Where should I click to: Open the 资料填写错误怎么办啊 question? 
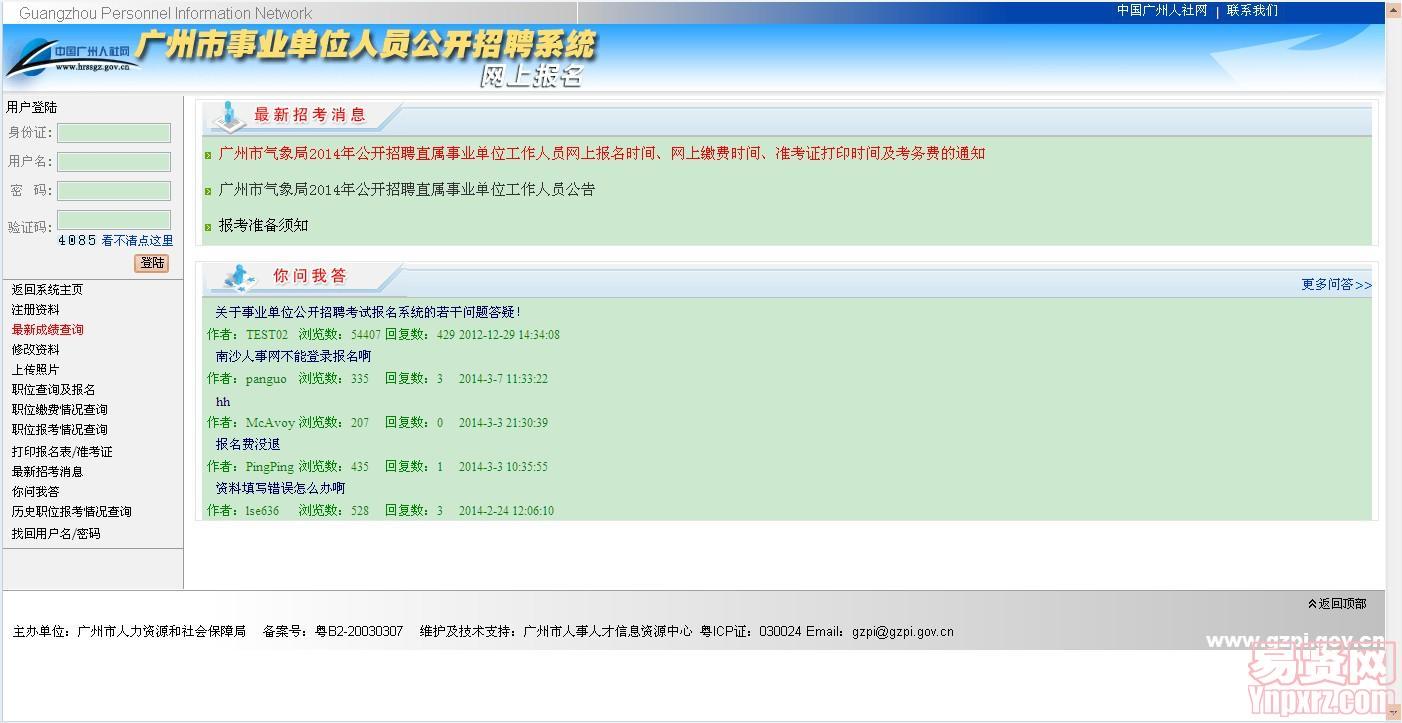coord(281,488)
